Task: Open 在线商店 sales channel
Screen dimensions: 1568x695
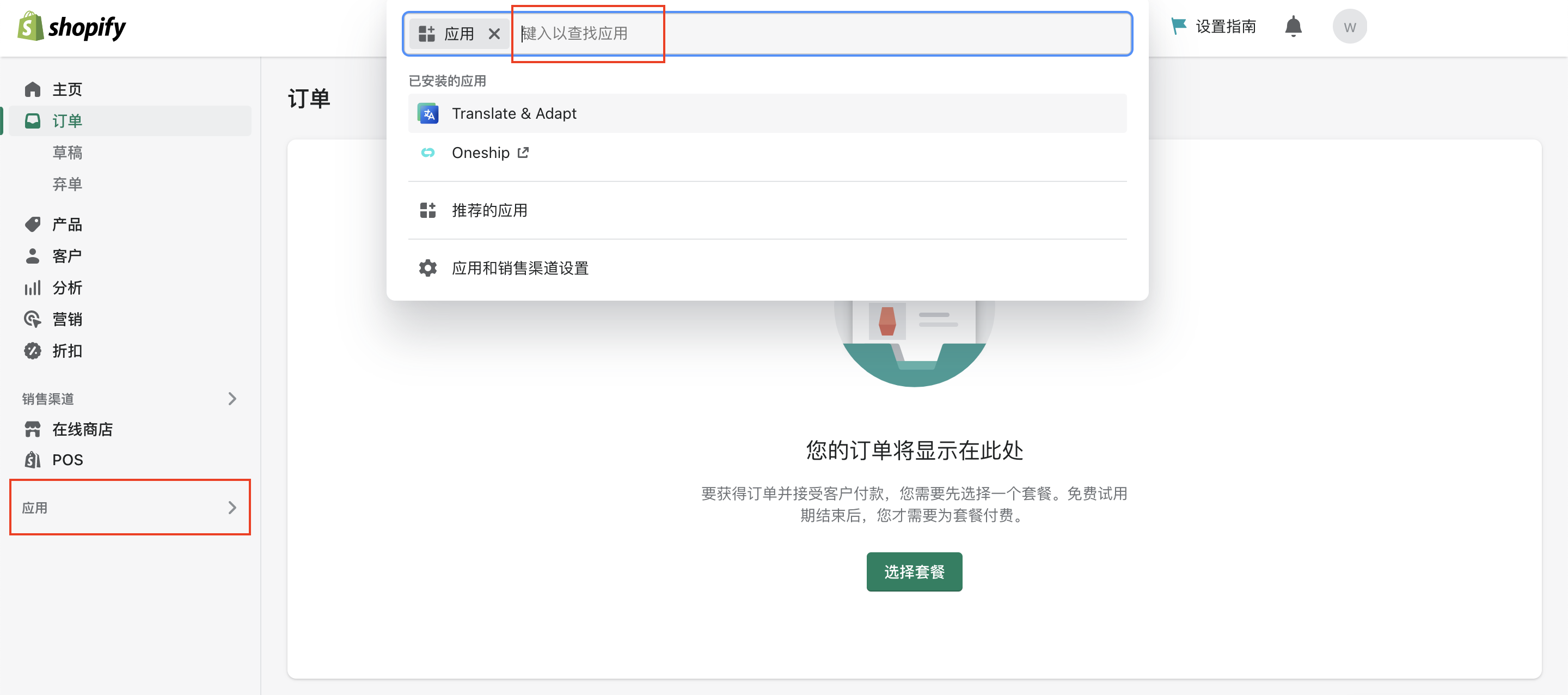Action: 130,429
